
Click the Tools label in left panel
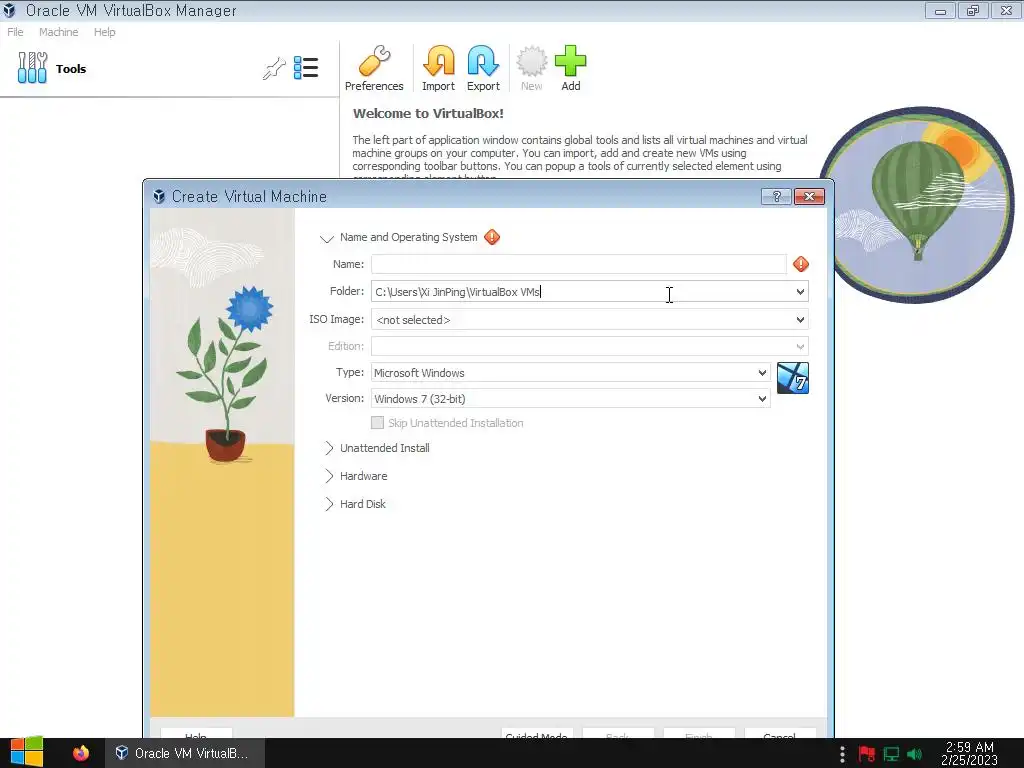[x=71, y=69]
